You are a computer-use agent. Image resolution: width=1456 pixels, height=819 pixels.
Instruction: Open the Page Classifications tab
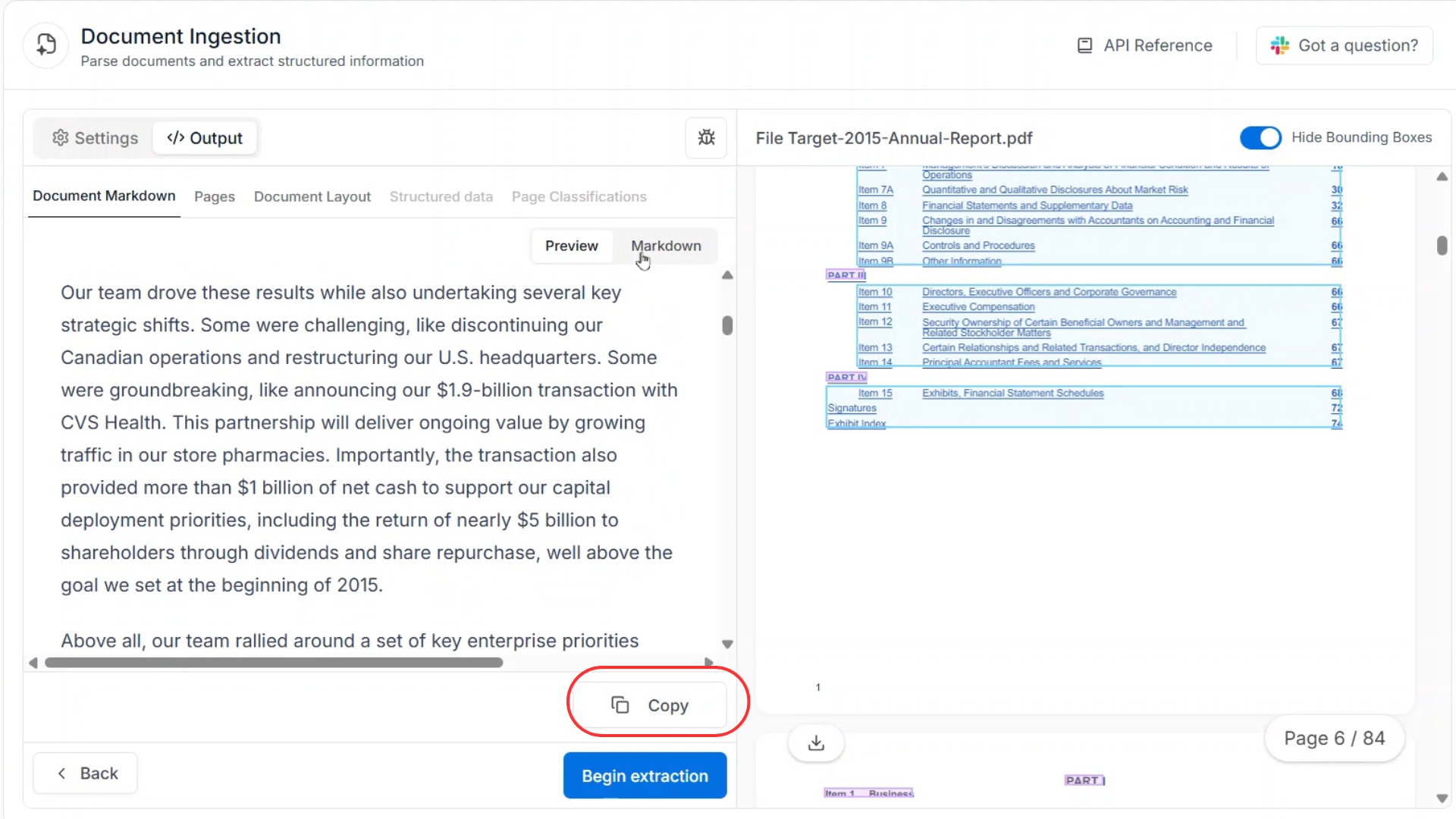579,196
